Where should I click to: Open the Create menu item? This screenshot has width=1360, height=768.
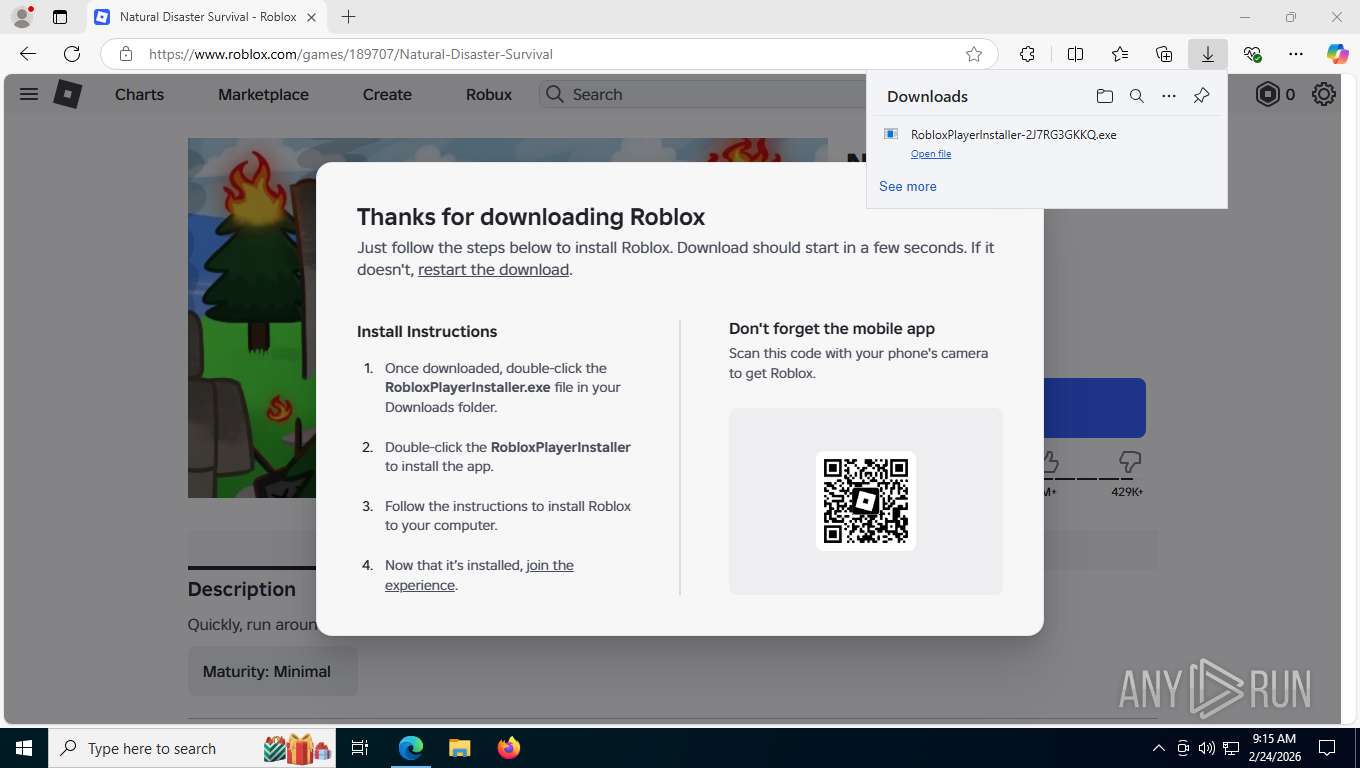click(387, 94)
